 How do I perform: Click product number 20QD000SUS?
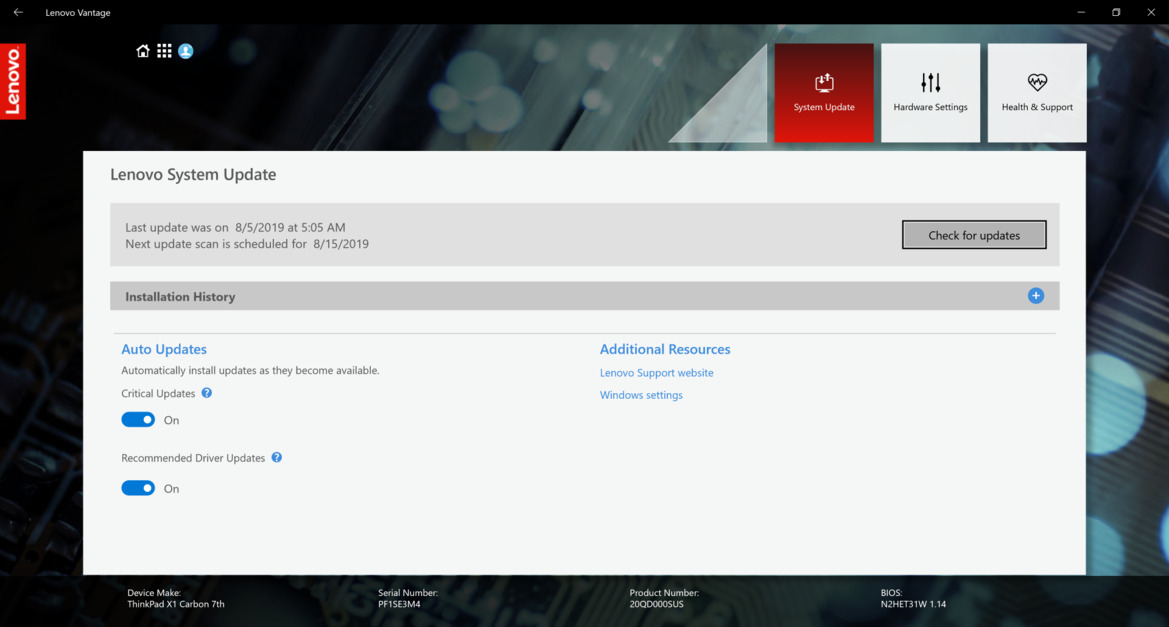(x=656, y=605)
